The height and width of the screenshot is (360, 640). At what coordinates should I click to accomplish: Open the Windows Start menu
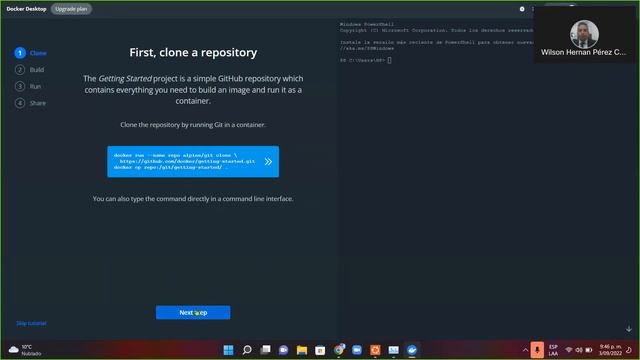(x=229, y=350)
